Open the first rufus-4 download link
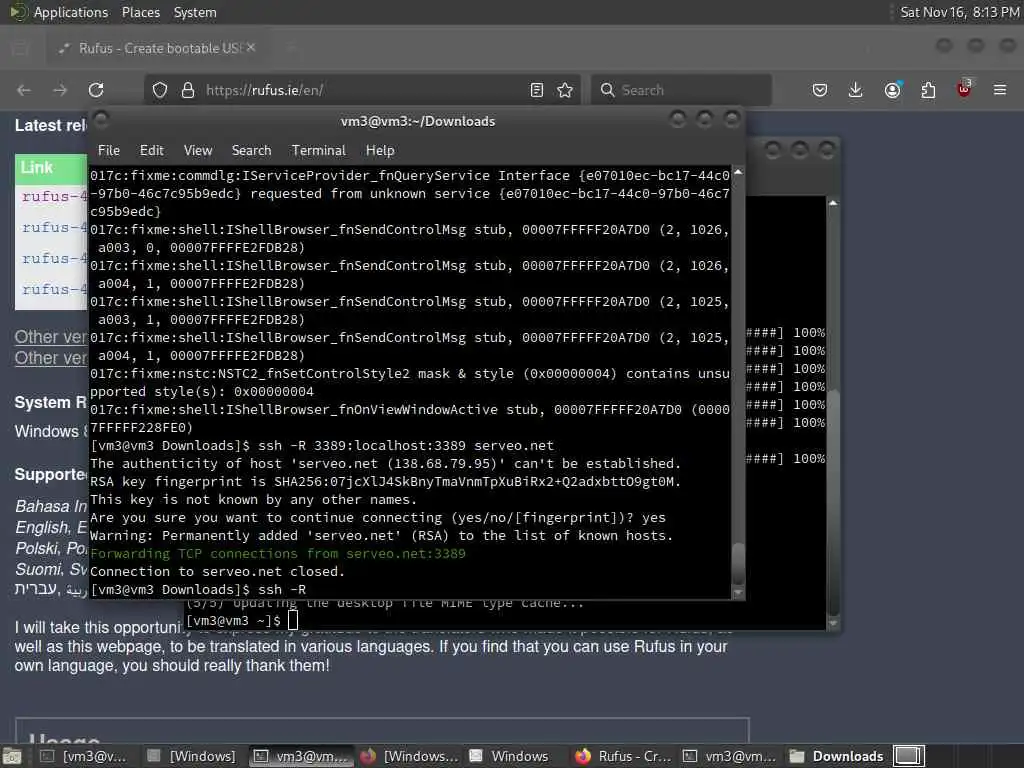The height and width of the screenshot is (768, 1024). click(54, 196)
